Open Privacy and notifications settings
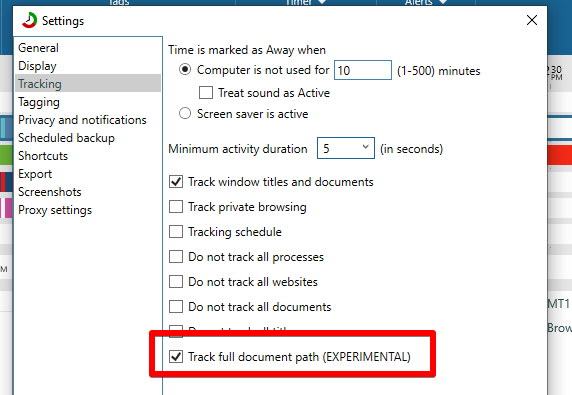Viewport: 572px width, 395px height. coord(82,120)
